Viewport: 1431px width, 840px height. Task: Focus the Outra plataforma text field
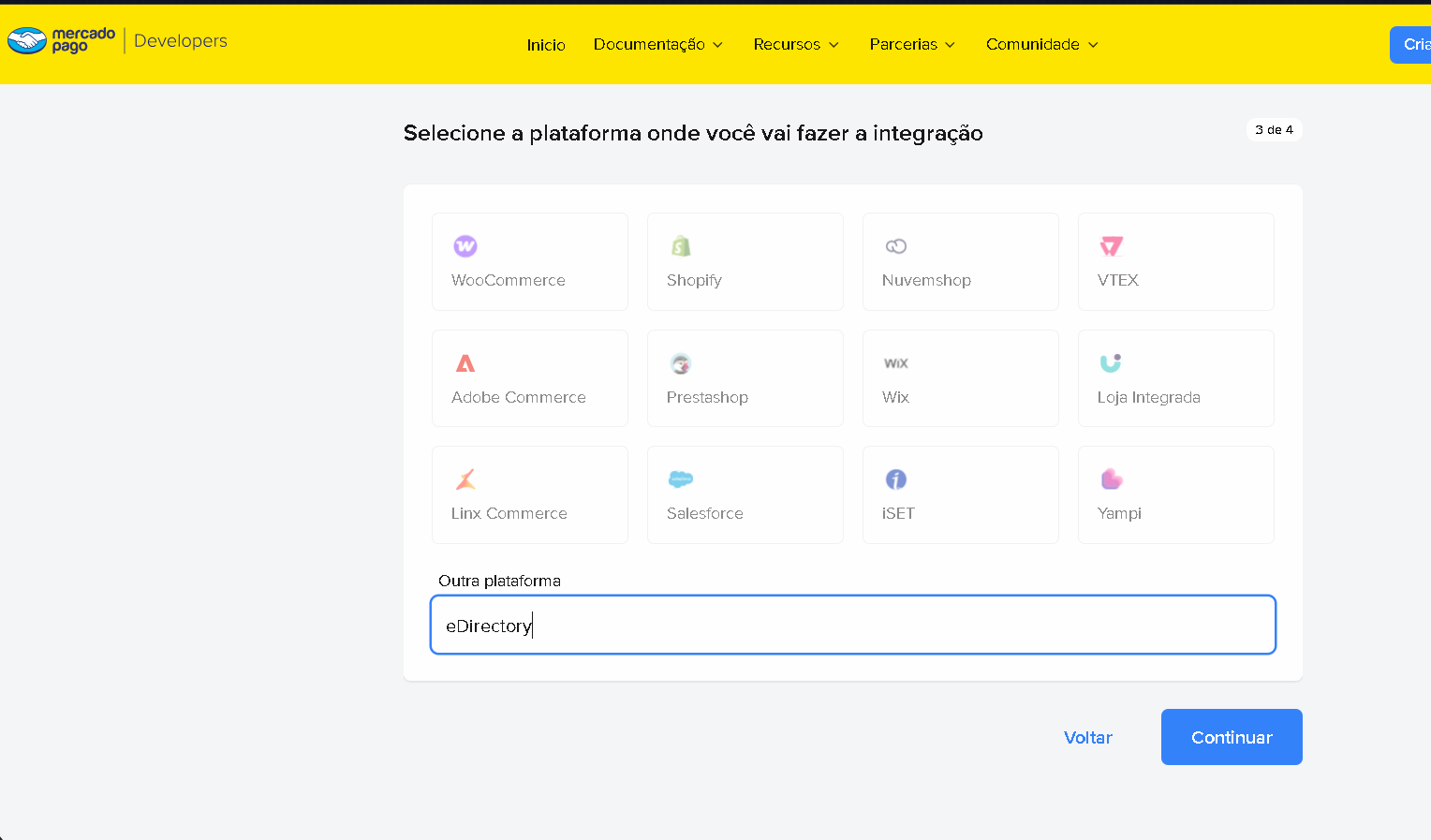pyautogui.click(x=853, y=625)
